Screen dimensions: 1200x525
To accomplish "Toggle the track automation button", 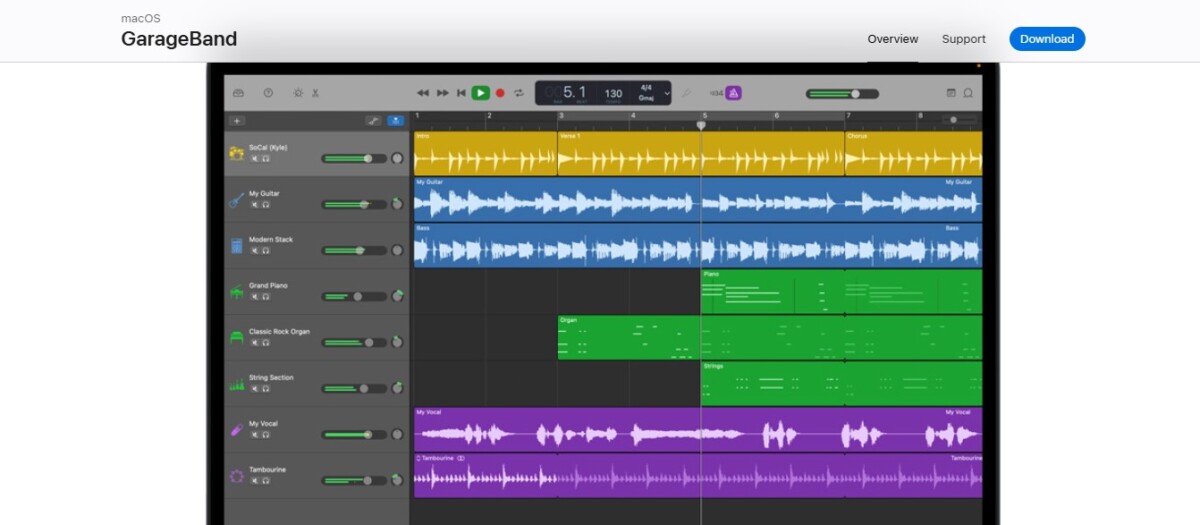I will [x=374, y=120].
